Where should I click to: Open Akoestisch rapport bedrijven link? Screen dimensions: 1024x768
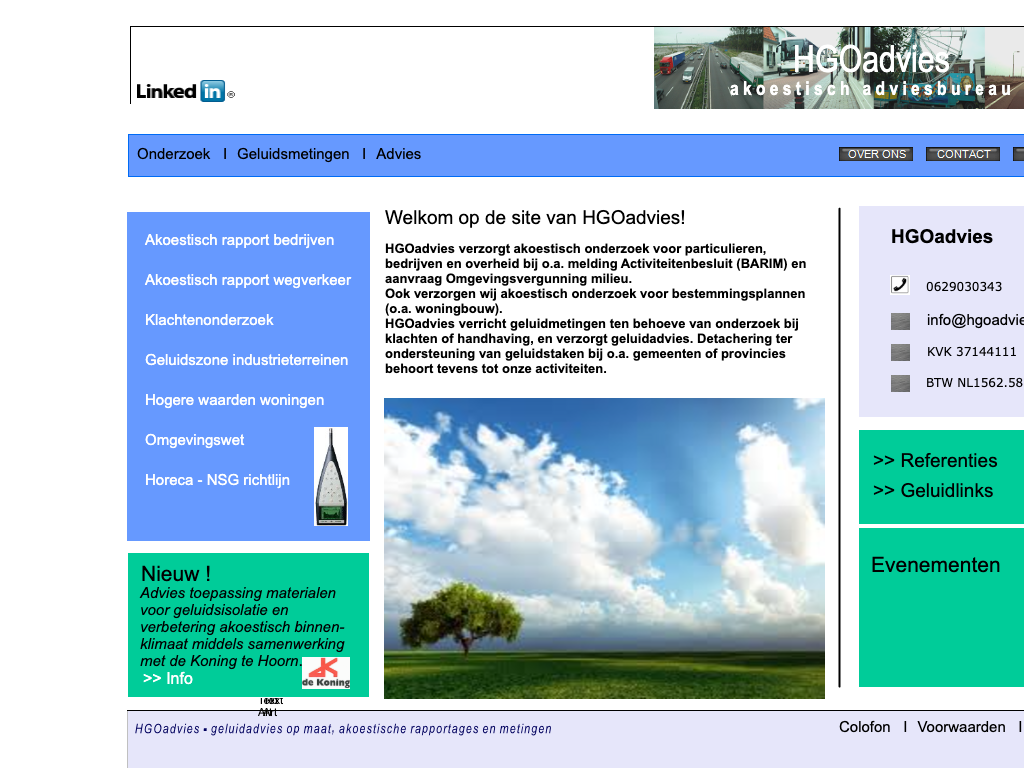(240, 240)
